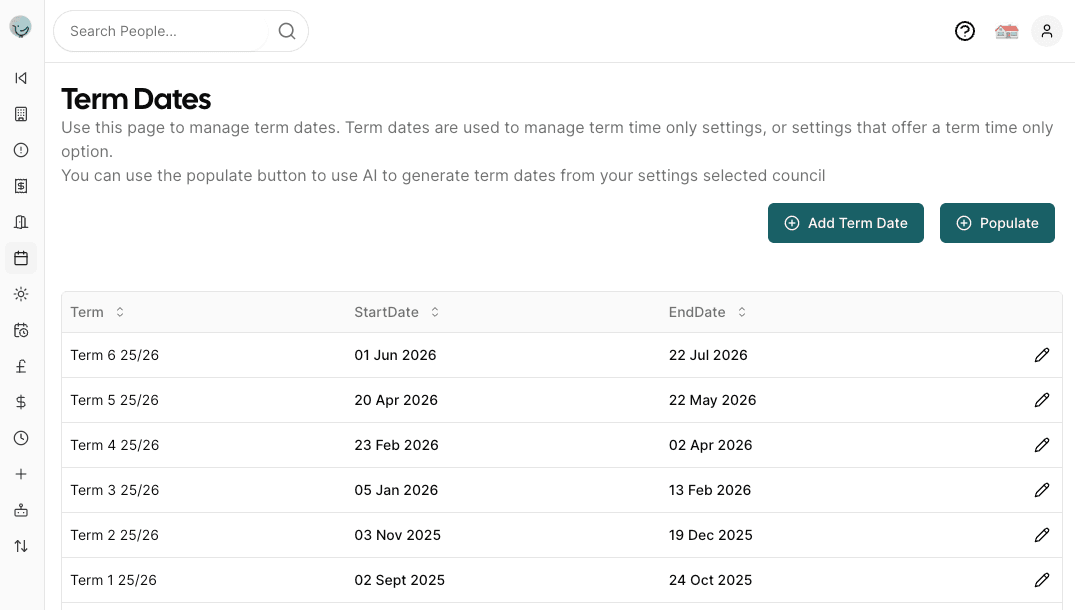The image size is (1075, 610).
Task: Click the dollar sign sidebar icon
Action: click(x=21, y=401)
